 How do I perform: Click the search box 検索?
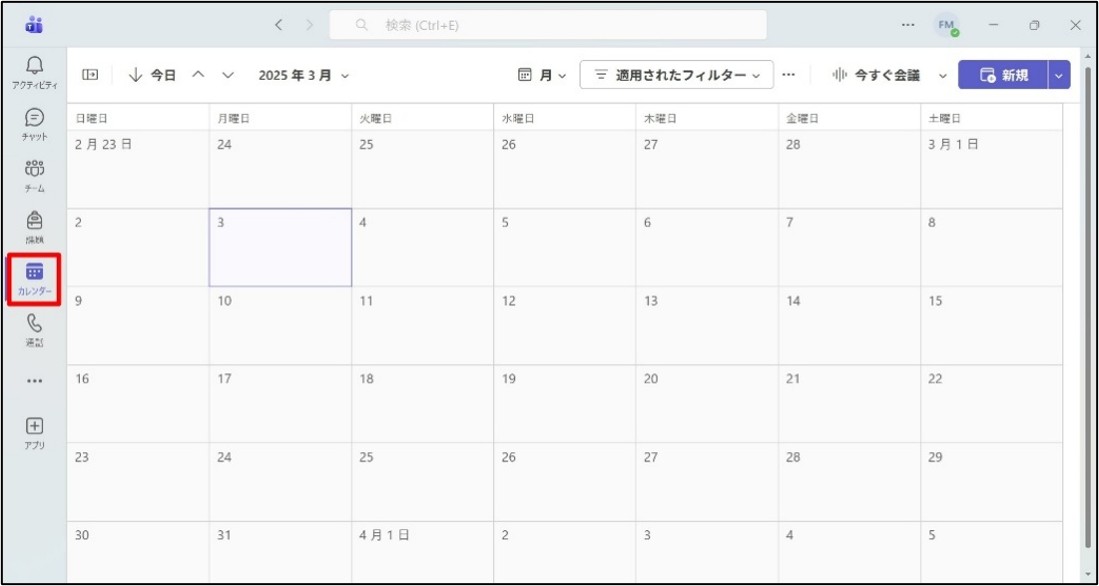coord(548,25)
